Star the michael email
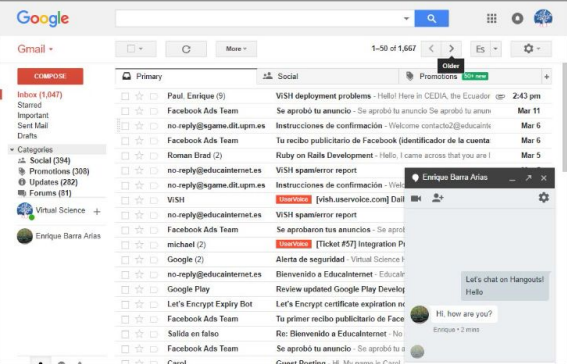 click(139, 245)
